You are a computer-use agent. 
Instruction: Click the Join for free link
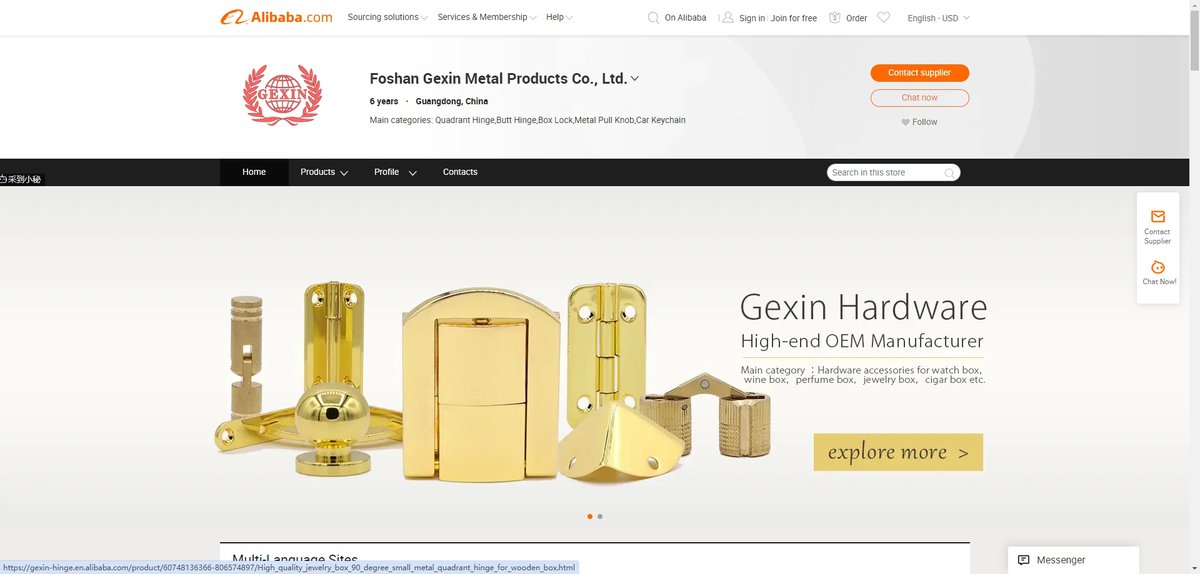coord(794,18)
